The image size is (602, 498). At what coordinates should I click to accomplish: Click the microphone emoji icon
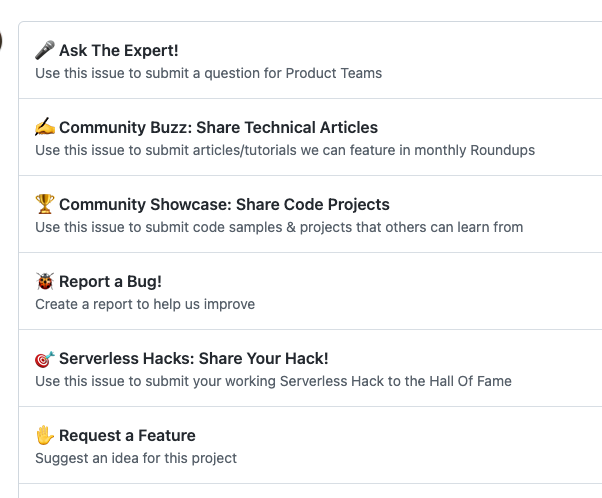click(45, 50)
